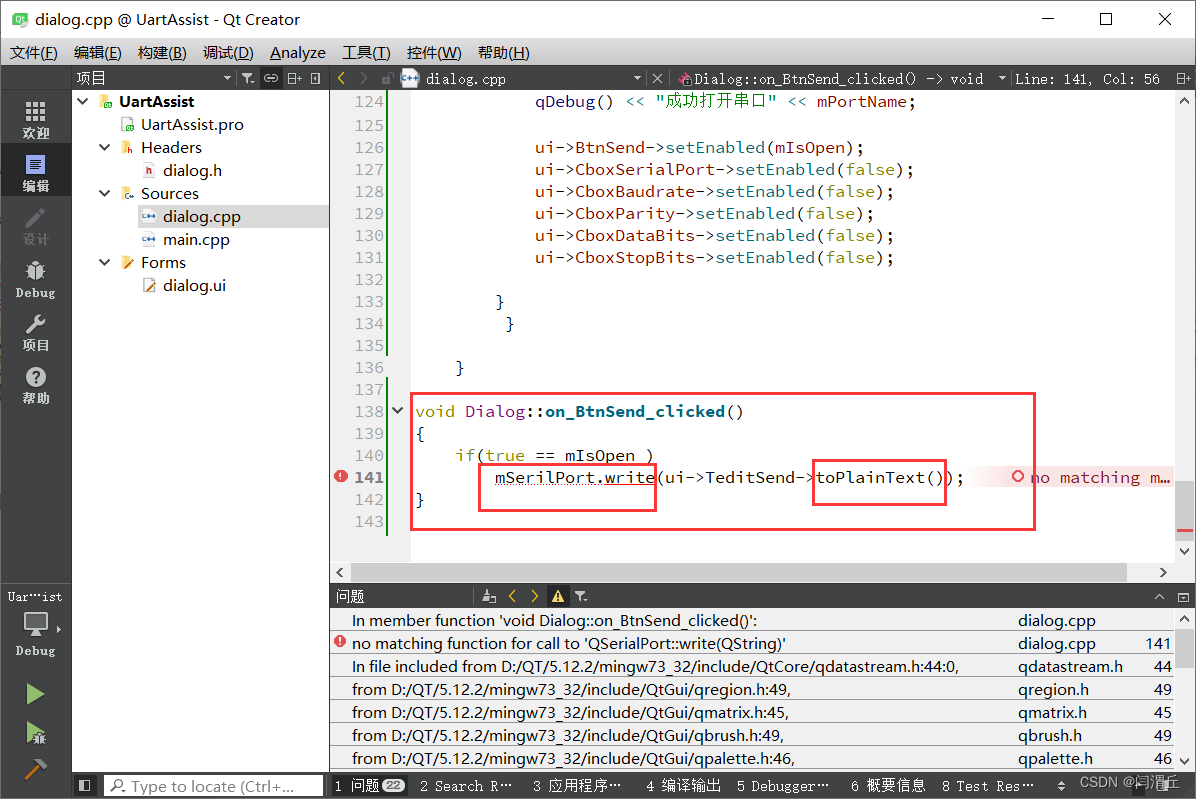Select UartAssist.pro in the project tree
Viewport: 1196px width, 799px height.
192,124
